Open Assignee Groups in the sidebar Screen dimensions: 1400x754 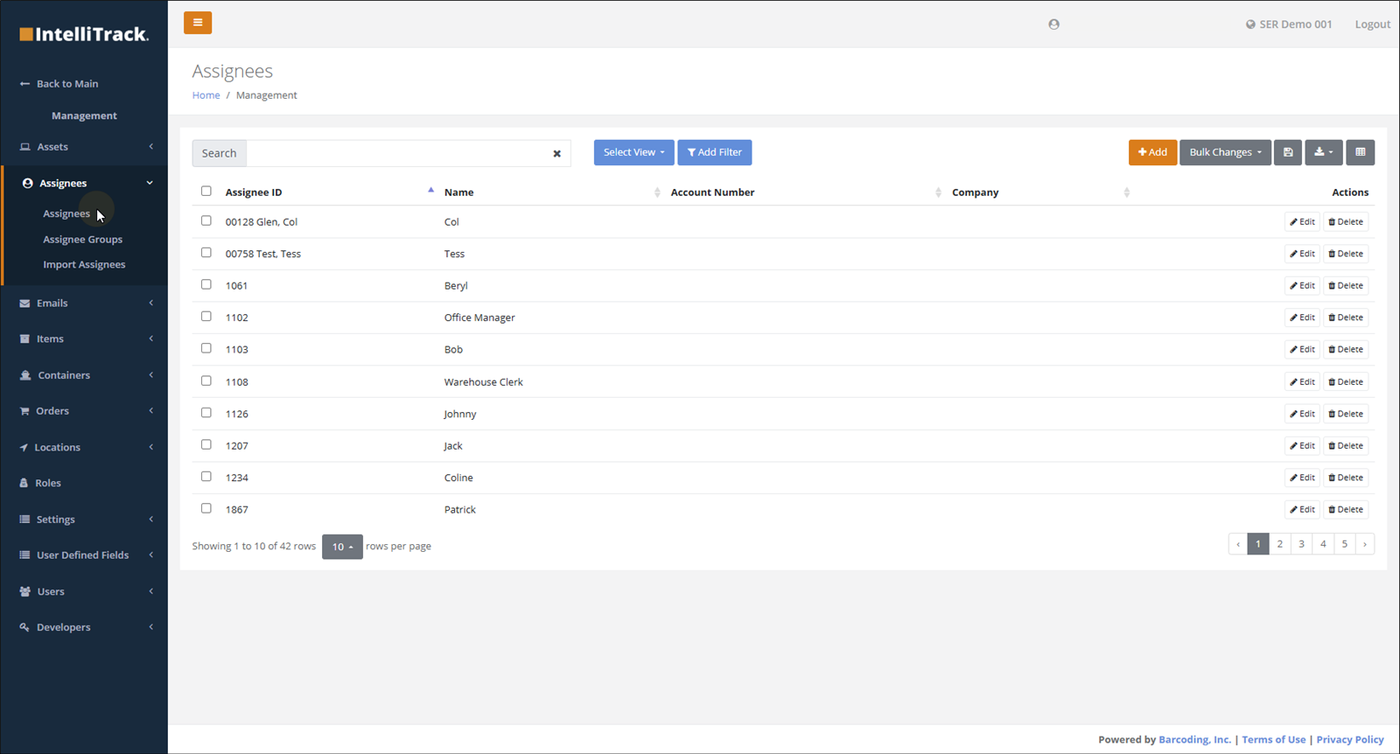tap(83, 239)
